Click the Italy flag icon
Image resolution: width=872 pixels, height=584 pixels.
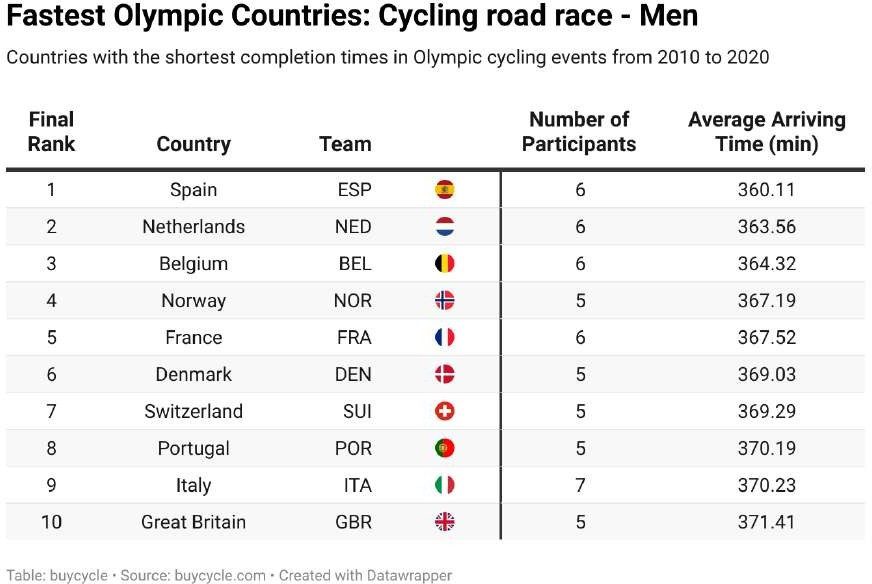tap(445, 485)
